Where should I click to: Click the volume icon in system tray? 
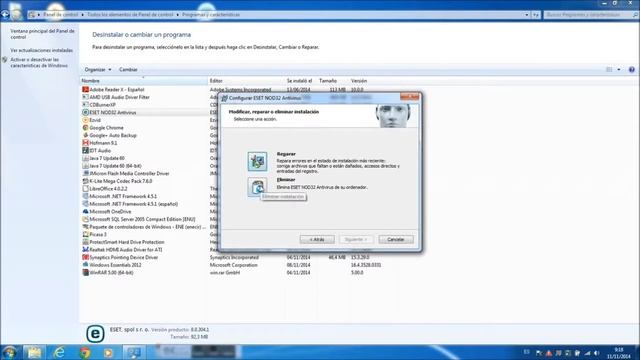click(596, 353)
